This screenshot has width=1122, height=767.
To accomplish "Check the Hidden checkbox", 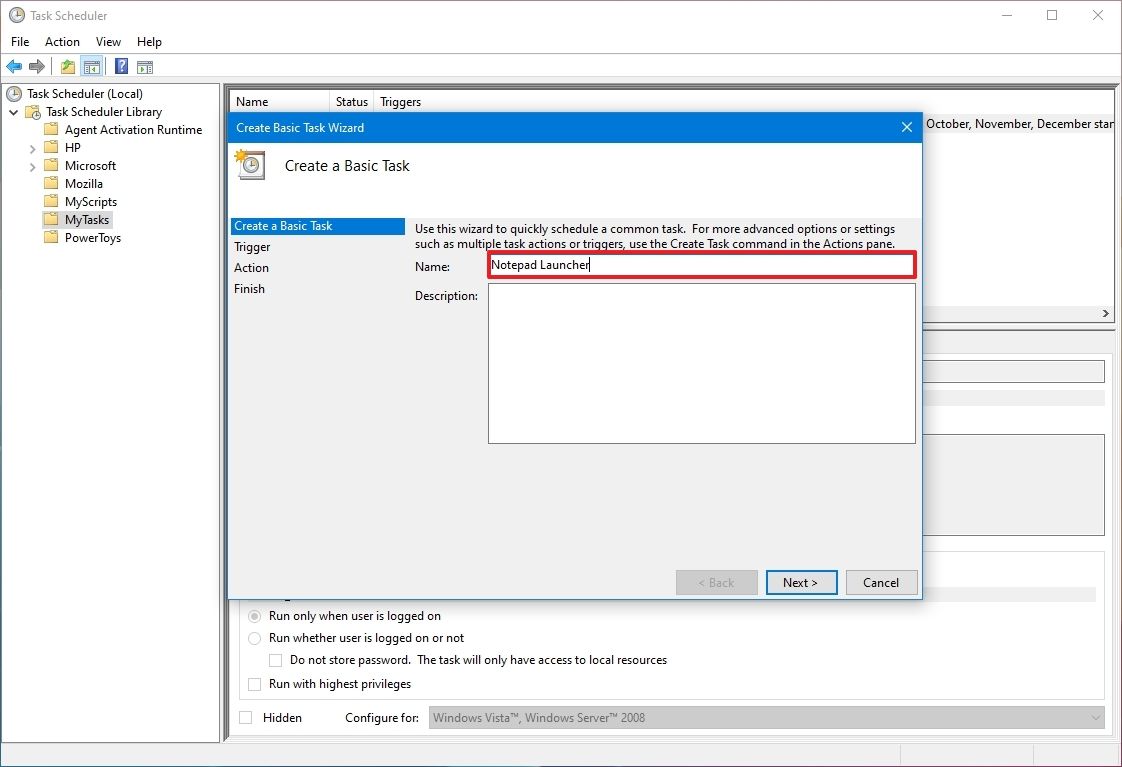I will pos(245,717).
